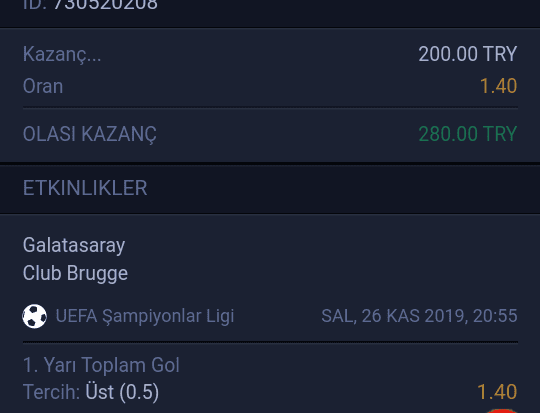The image size is (540, 413).
Task: Click the ID: label at top
Action: click(35, 5)
